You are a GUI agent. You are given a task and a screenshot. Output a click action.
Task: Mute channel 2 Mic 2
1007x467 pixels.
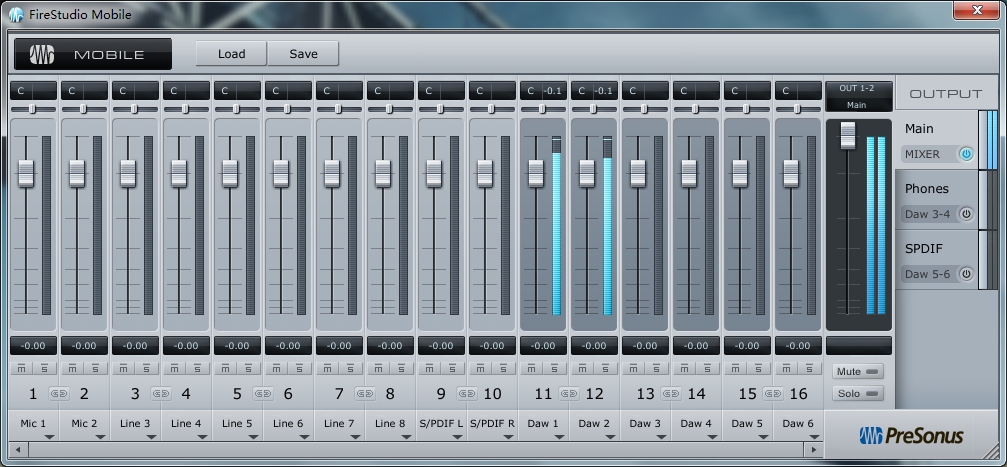(73, 369)
